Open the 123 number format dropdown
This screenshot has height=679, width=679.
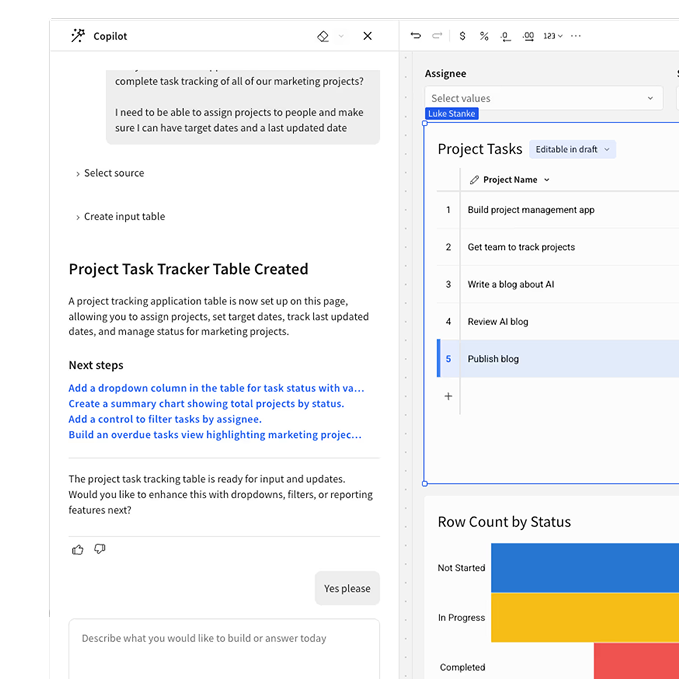[x=553, y=36]
